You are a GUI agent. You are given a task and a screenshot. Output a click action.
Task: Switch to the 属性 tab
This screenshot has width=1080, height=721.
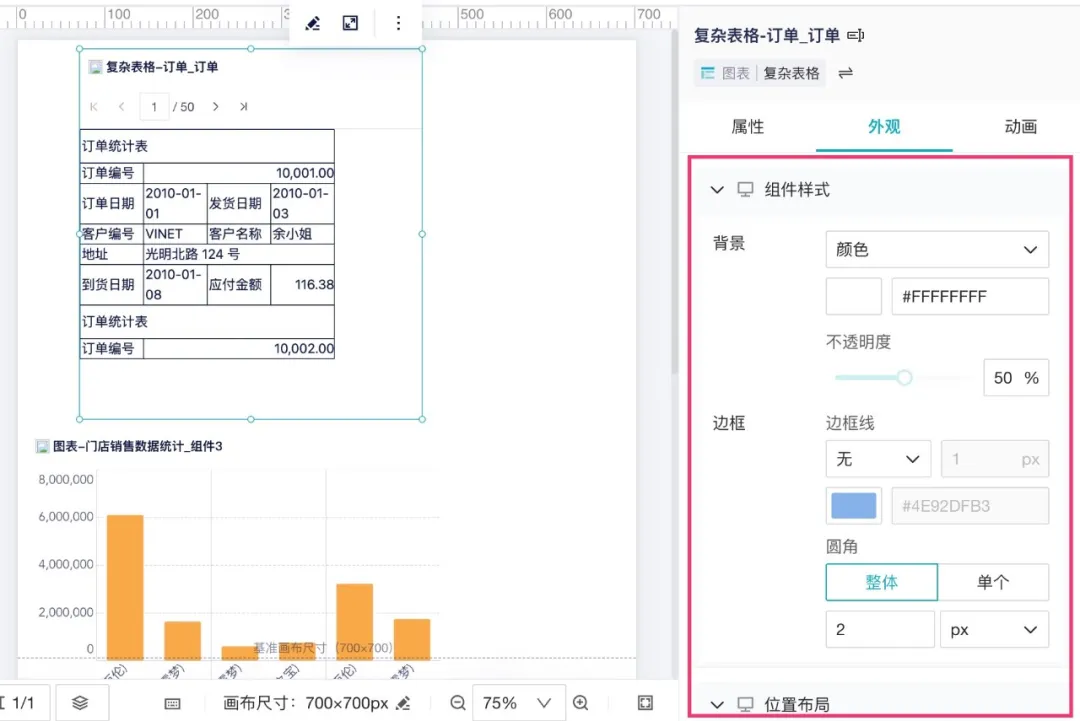[x=748, y=127]
